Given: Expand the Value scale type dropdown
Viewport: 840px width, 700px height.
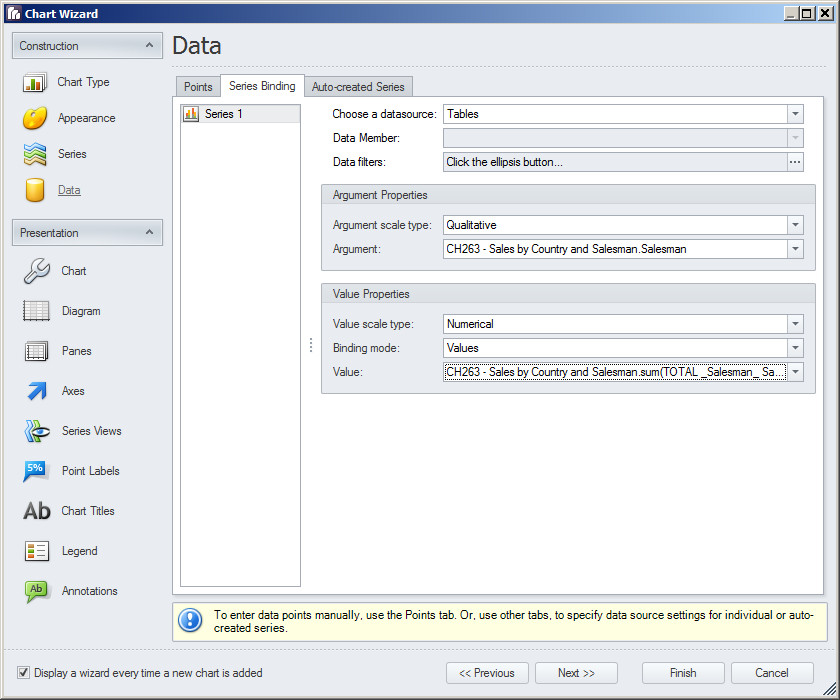Looking at the screenshot, I should pyautogui.click(x=795, y=324).
